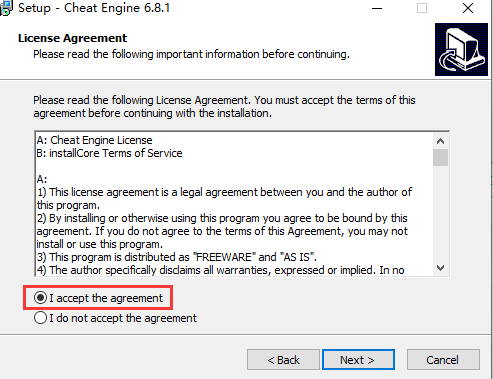The image size is (493, 379).
Task: Cancel the Cheat Engine setup
Action: coord(443,360)
